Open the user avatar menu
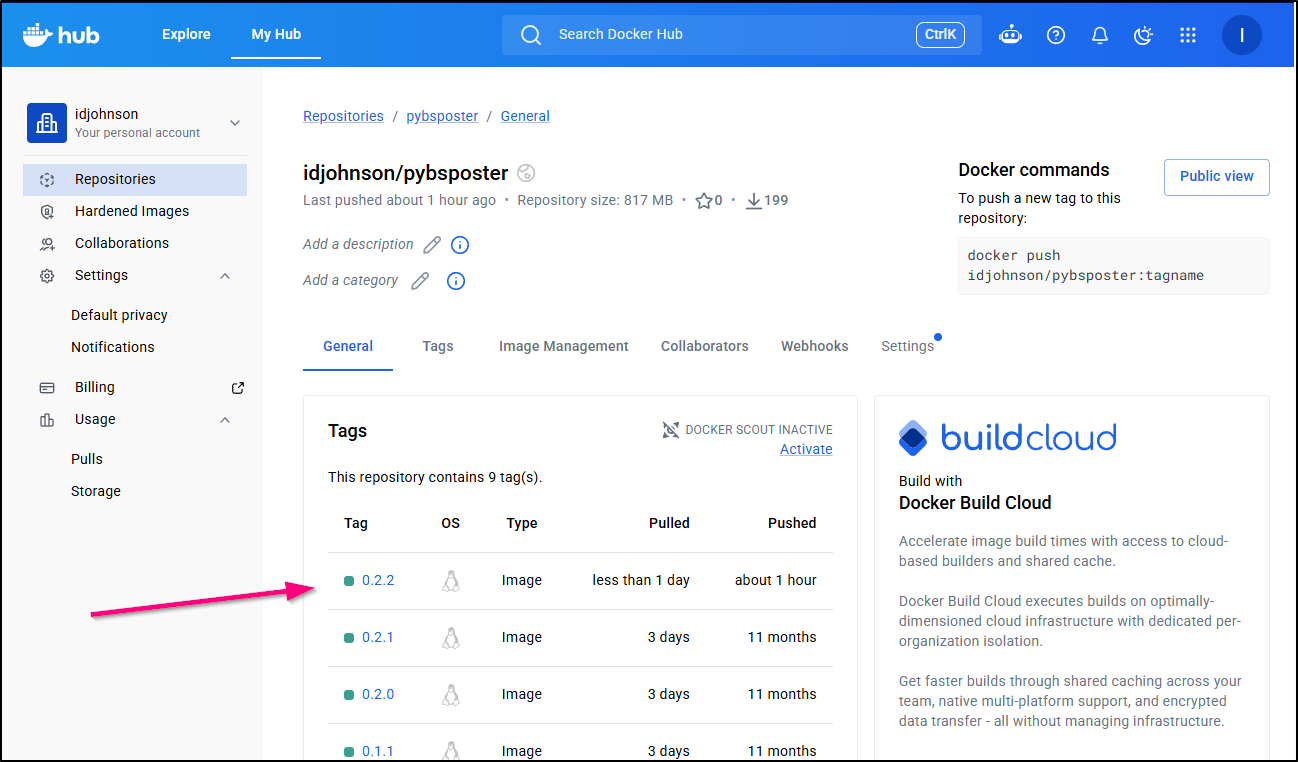1298x762 pixels. tap(1241, 35)
